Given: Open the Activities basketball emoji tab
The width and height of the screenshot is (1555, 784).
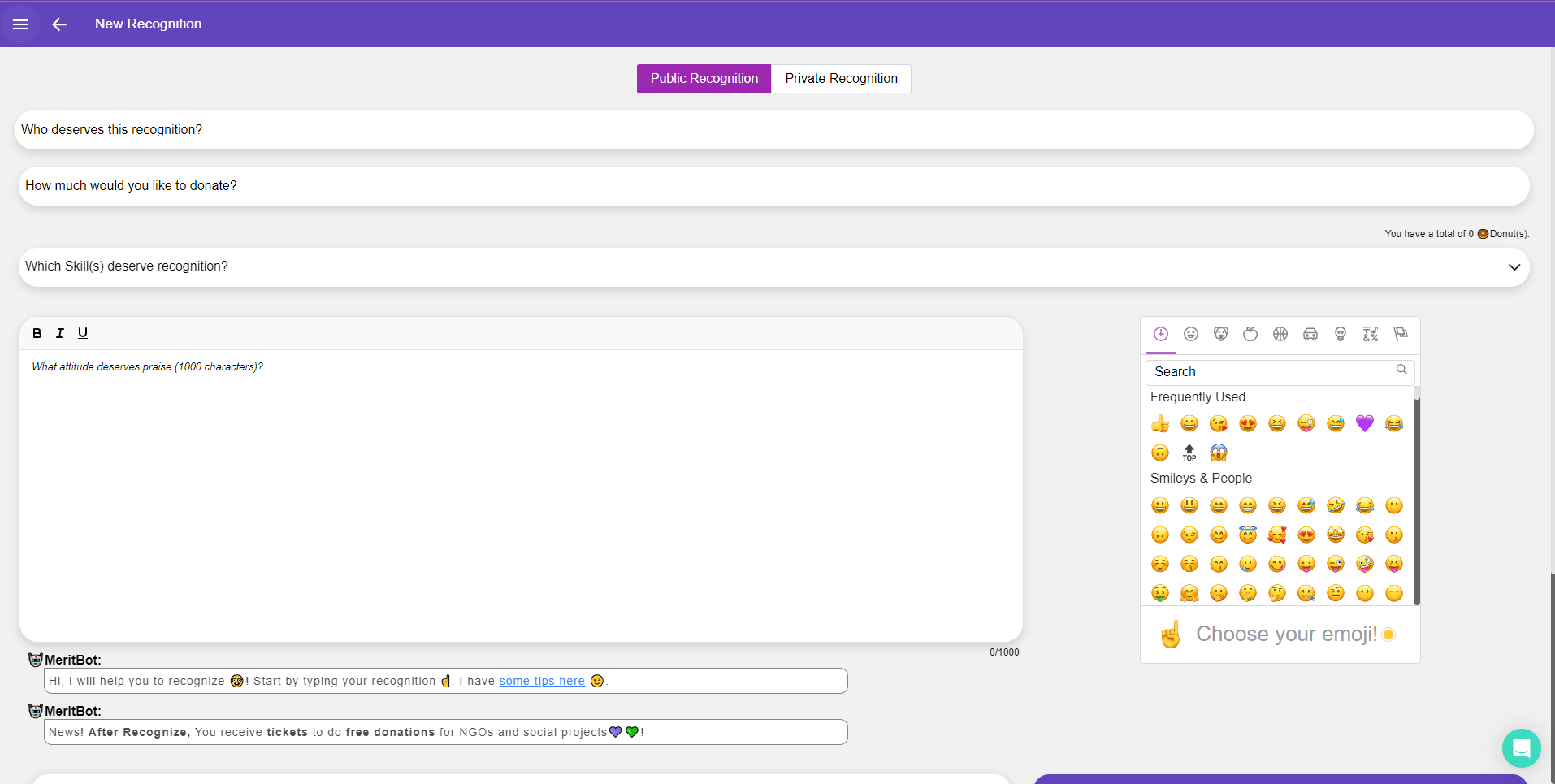Looking at the screenshot, I should point(1280,334).
